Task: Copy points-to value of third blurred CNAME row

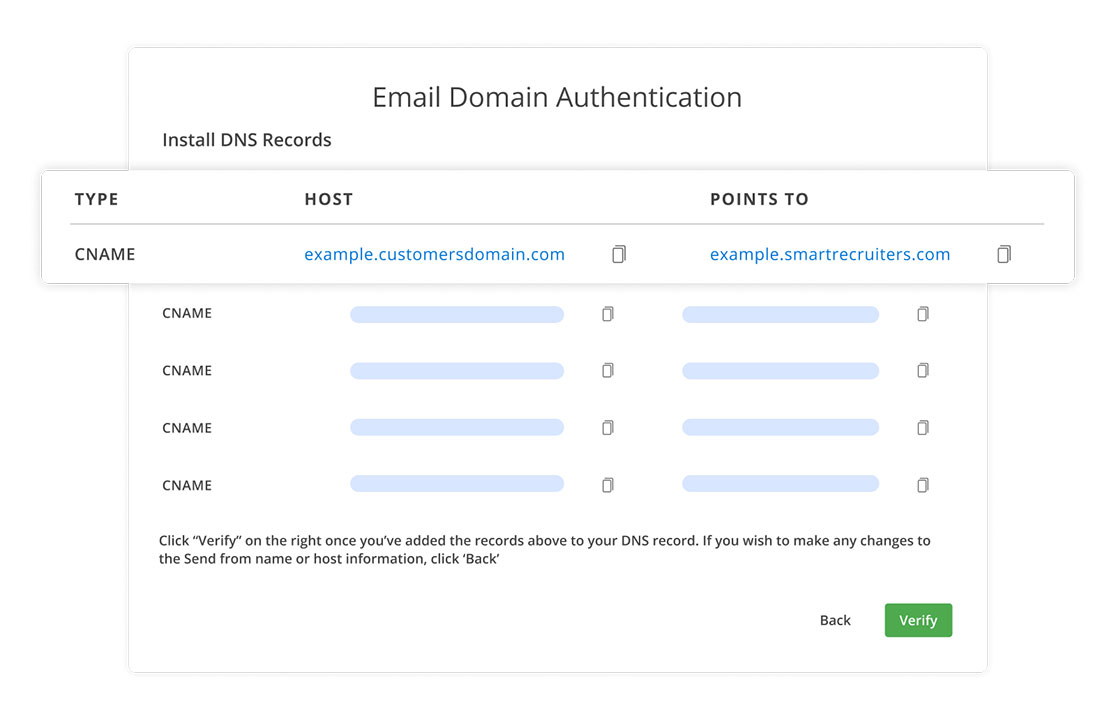Action: click(x=922, y=428)
